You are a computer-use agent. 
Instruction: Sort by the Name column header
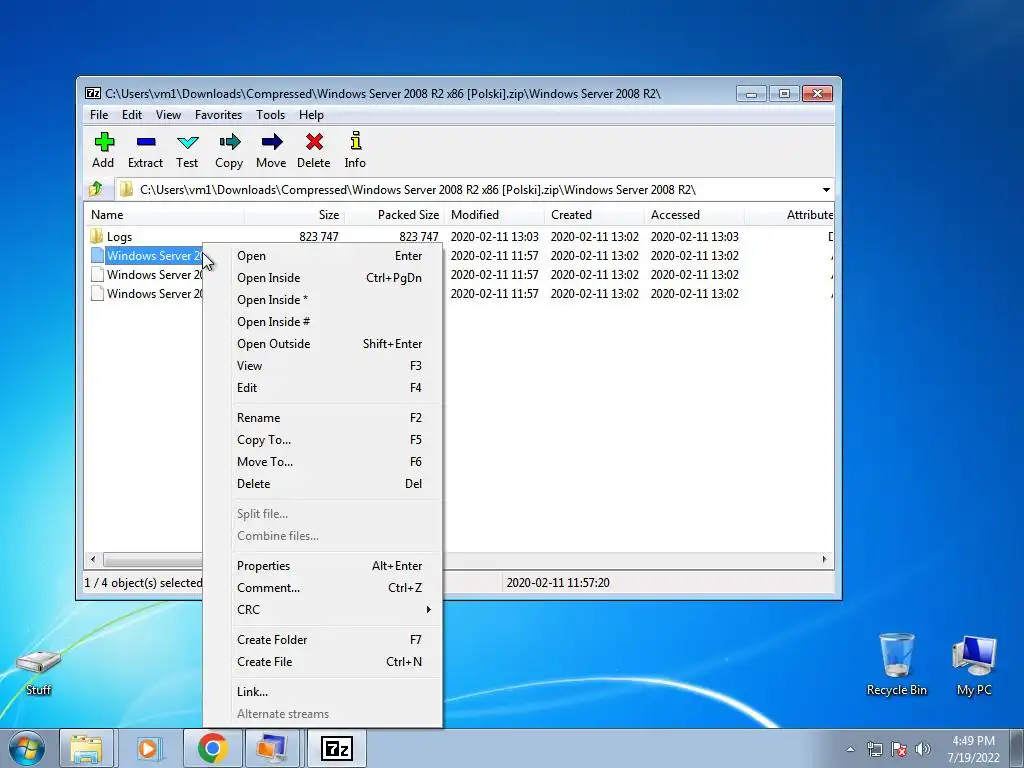click(x=165, y=215)
